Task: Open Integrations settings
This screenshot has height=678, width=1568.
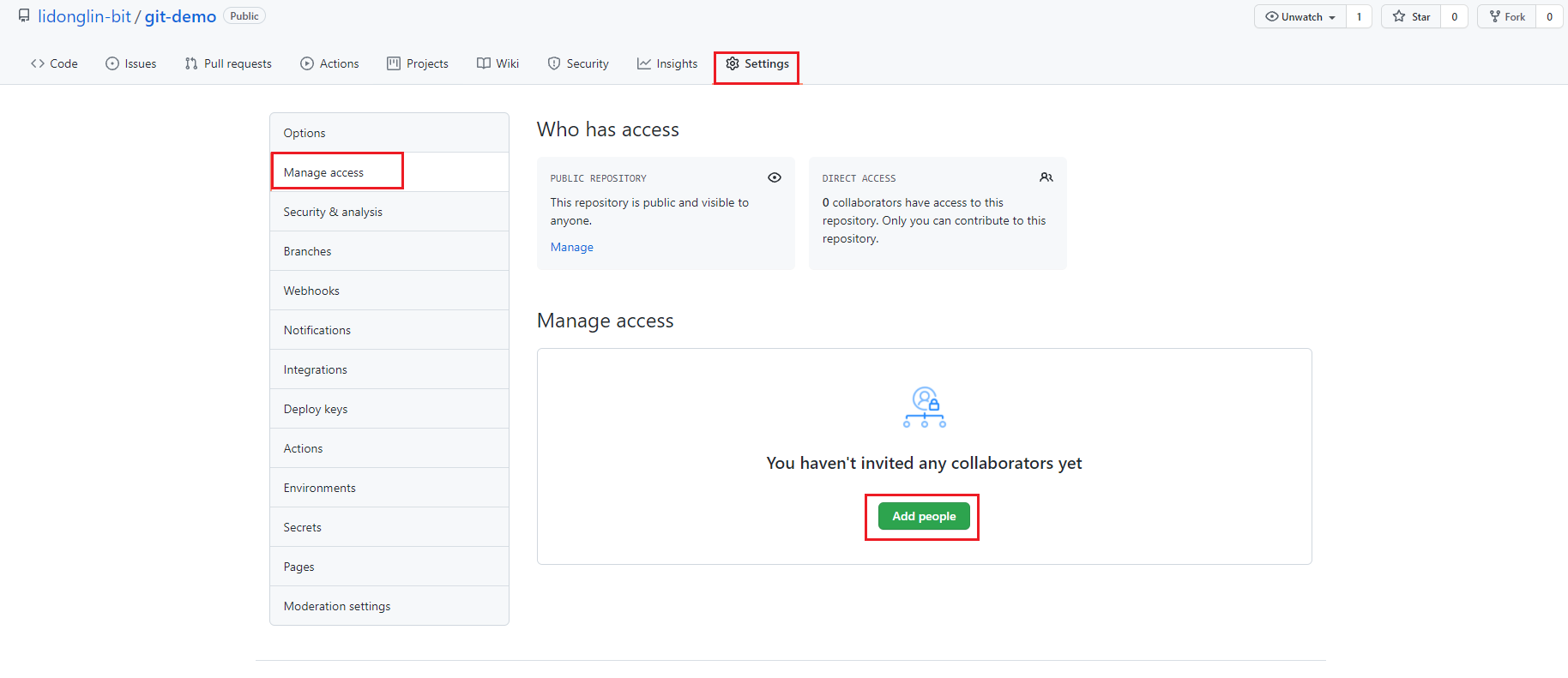Action: coord(389,369)
